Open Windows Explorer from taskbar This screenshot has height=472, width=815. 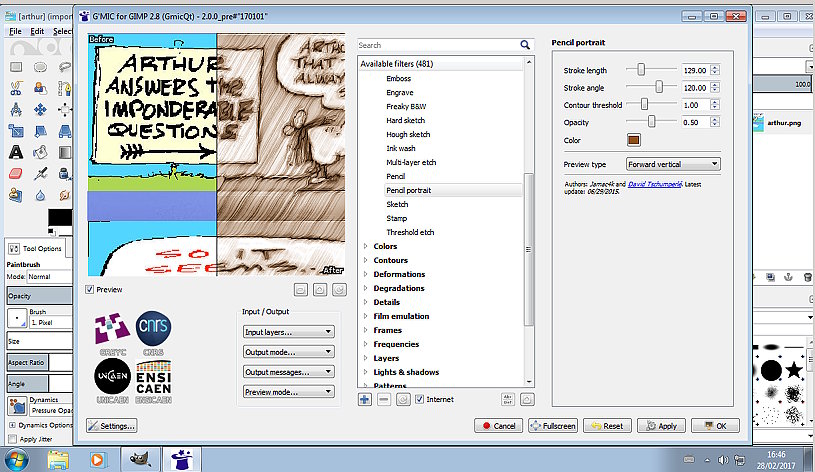pyautogui.click(x=58, y=460)
